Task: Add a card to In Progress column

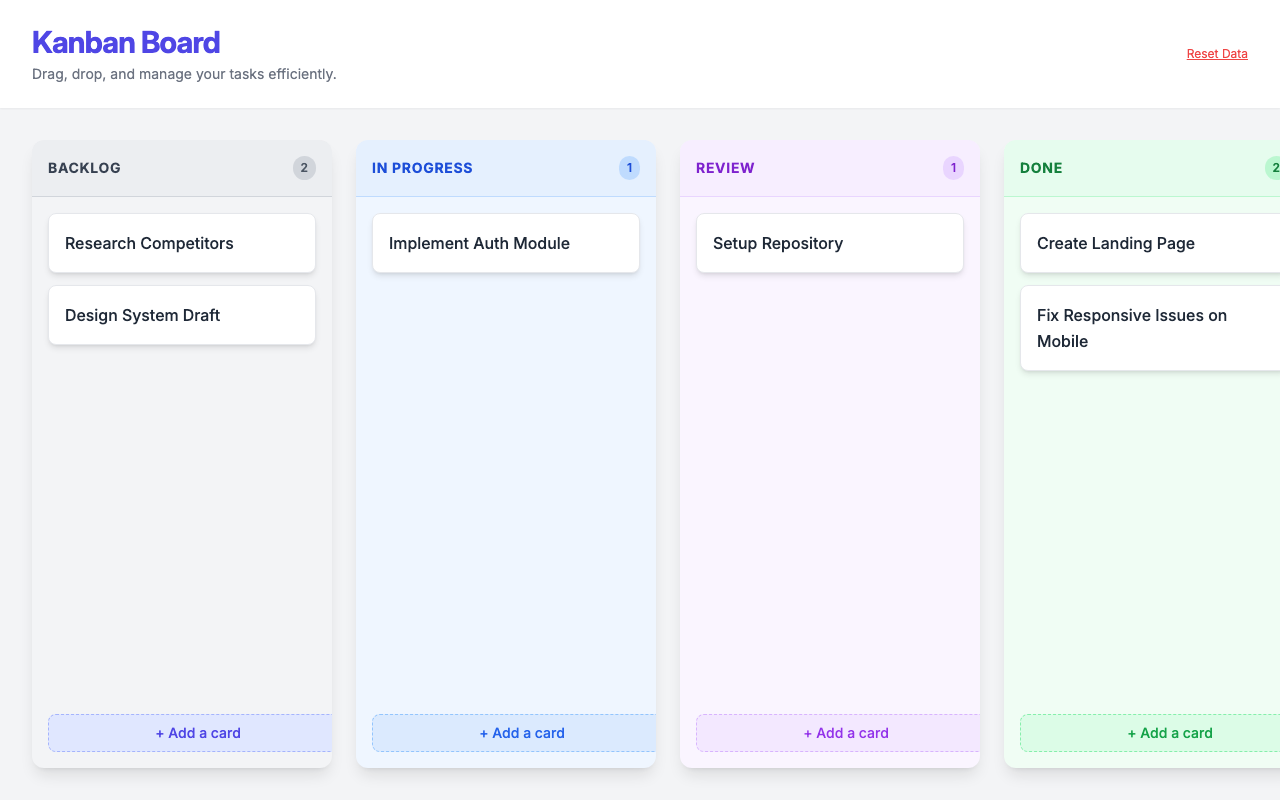Action: [x=515, y=733]
